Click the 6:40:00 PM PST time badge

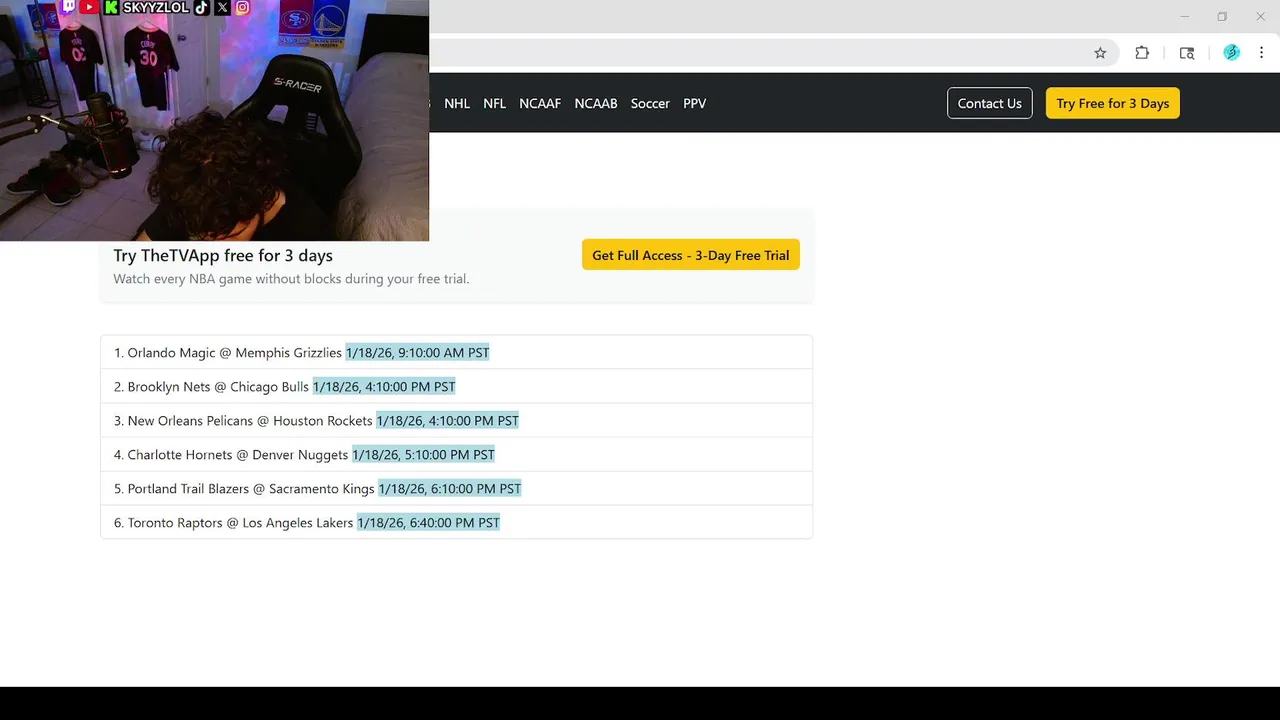tap(428, 522)
